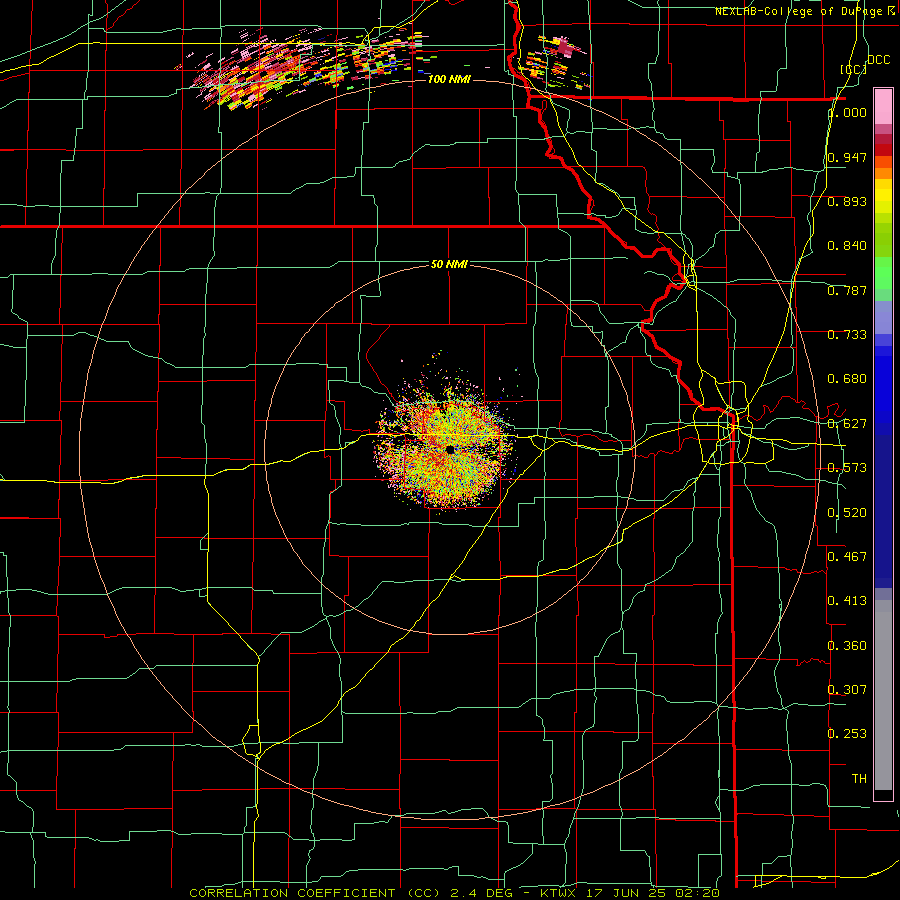Select the 0.840 color scale value
This screenshot has width=900, height=900.
click(847, 246)
